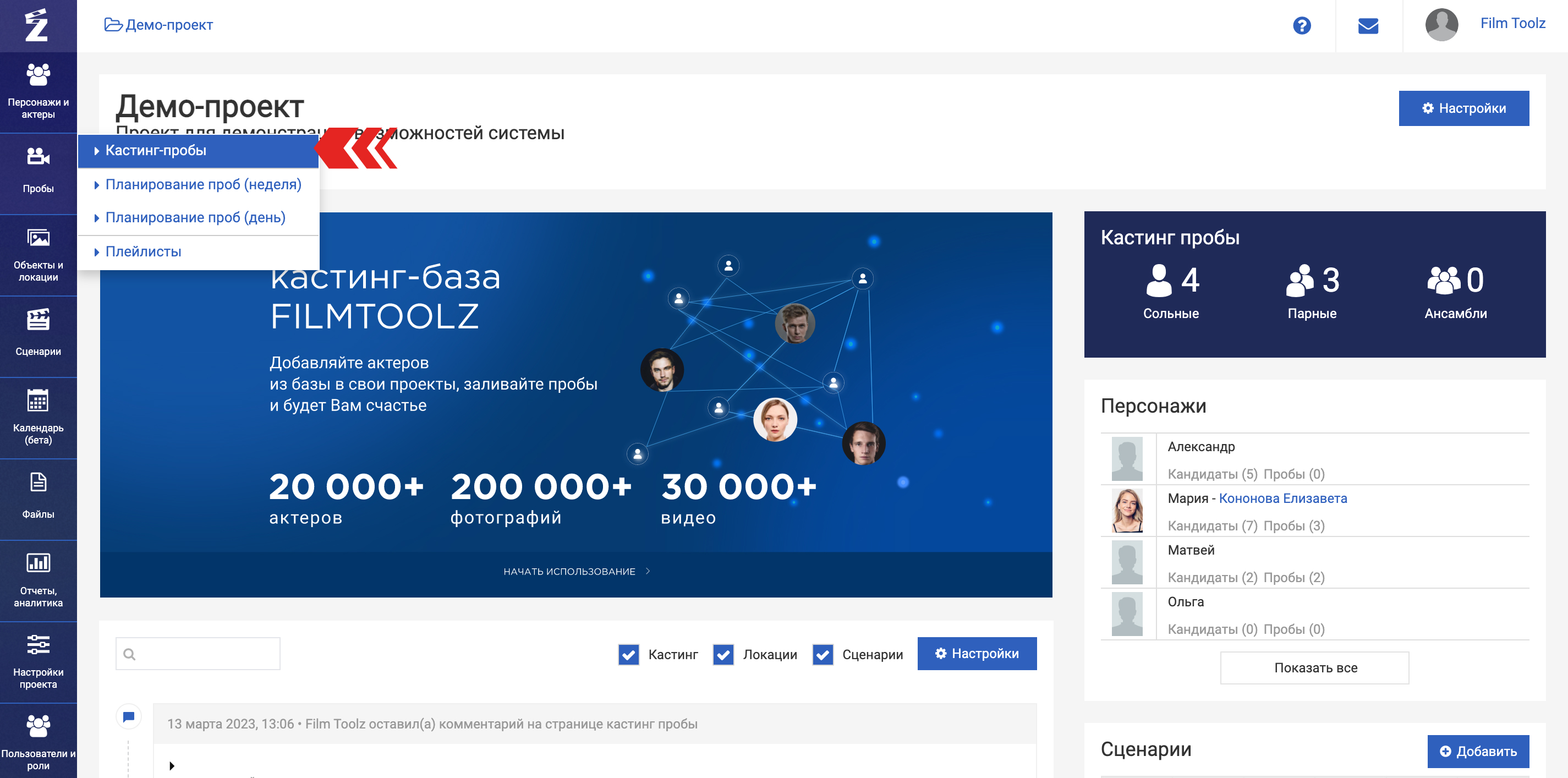Open Кононова Елизавета actor link
The height and width of the screenshot is (778, 1568).
click(1282, 498)
